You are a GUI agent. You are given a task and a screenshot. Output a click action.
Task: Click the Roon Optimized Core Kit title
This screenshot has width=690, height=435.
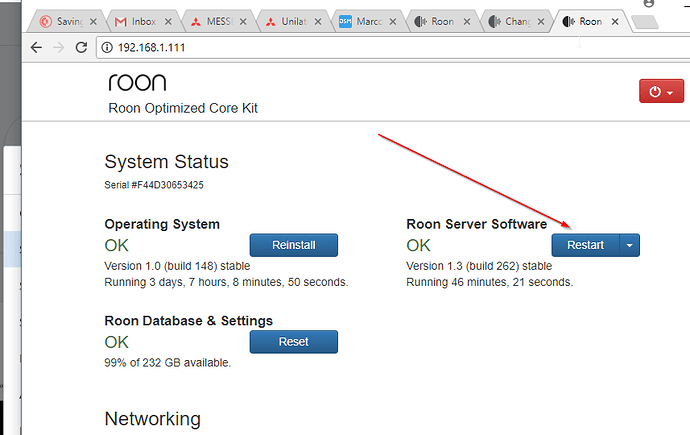183,108
